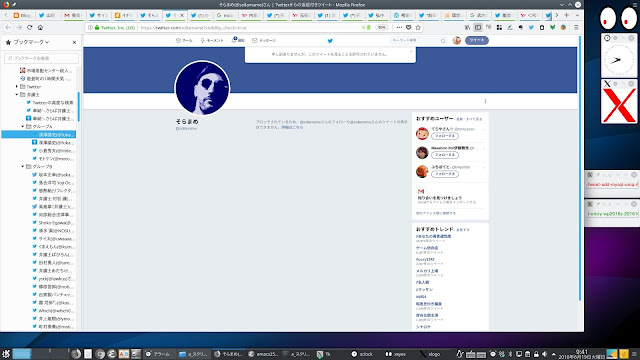Open Twitter メッセージ messages

pyautogui.click(x=264, y=40)
